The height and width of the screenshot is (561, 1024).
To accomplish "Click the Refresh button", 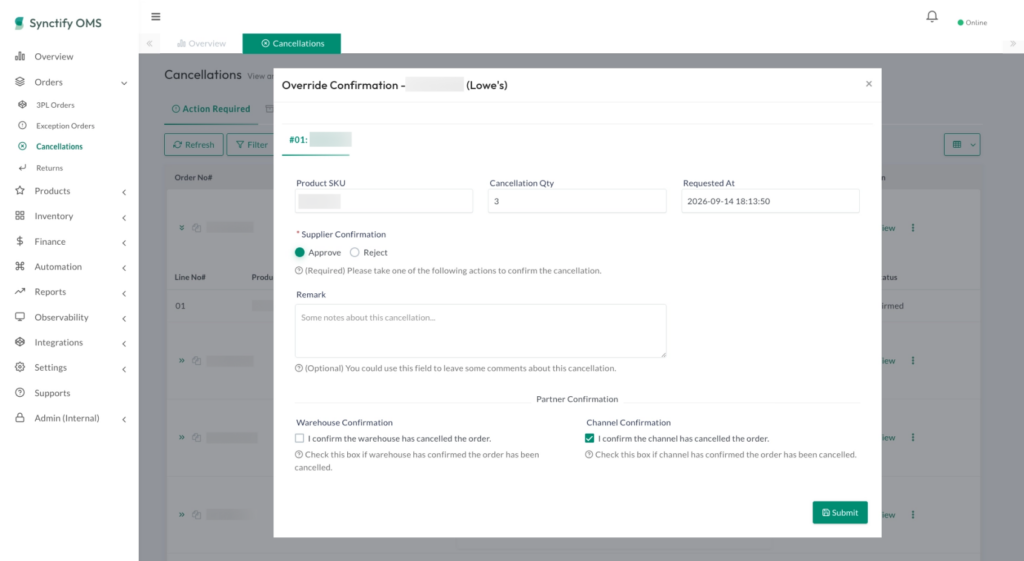I will point(194,144).
